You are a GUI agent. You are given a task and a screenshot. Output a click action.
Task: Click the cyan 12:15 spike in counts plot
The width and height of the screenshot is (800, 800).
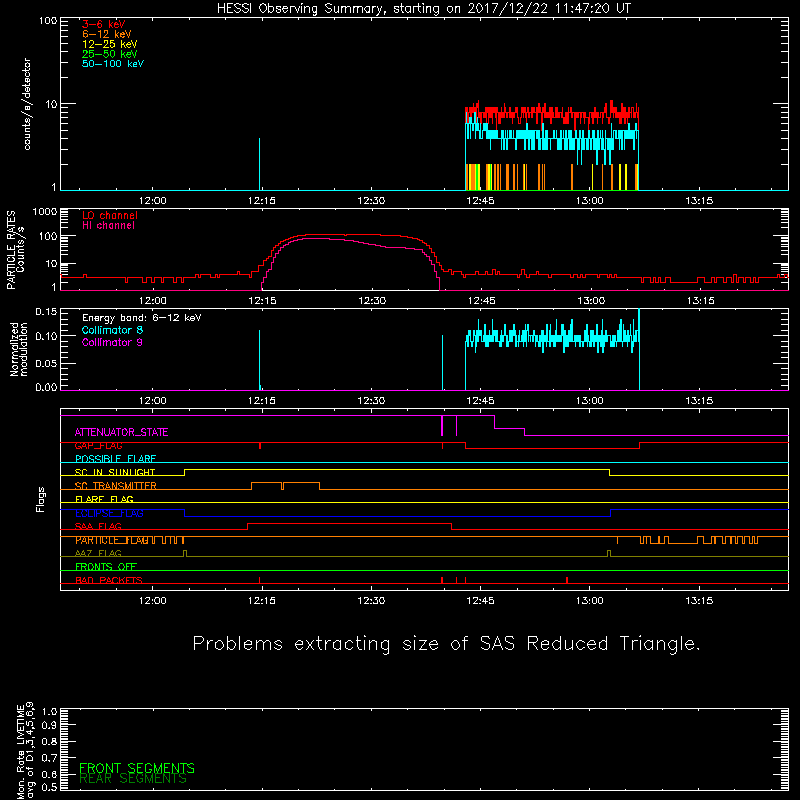coord(259,164)
